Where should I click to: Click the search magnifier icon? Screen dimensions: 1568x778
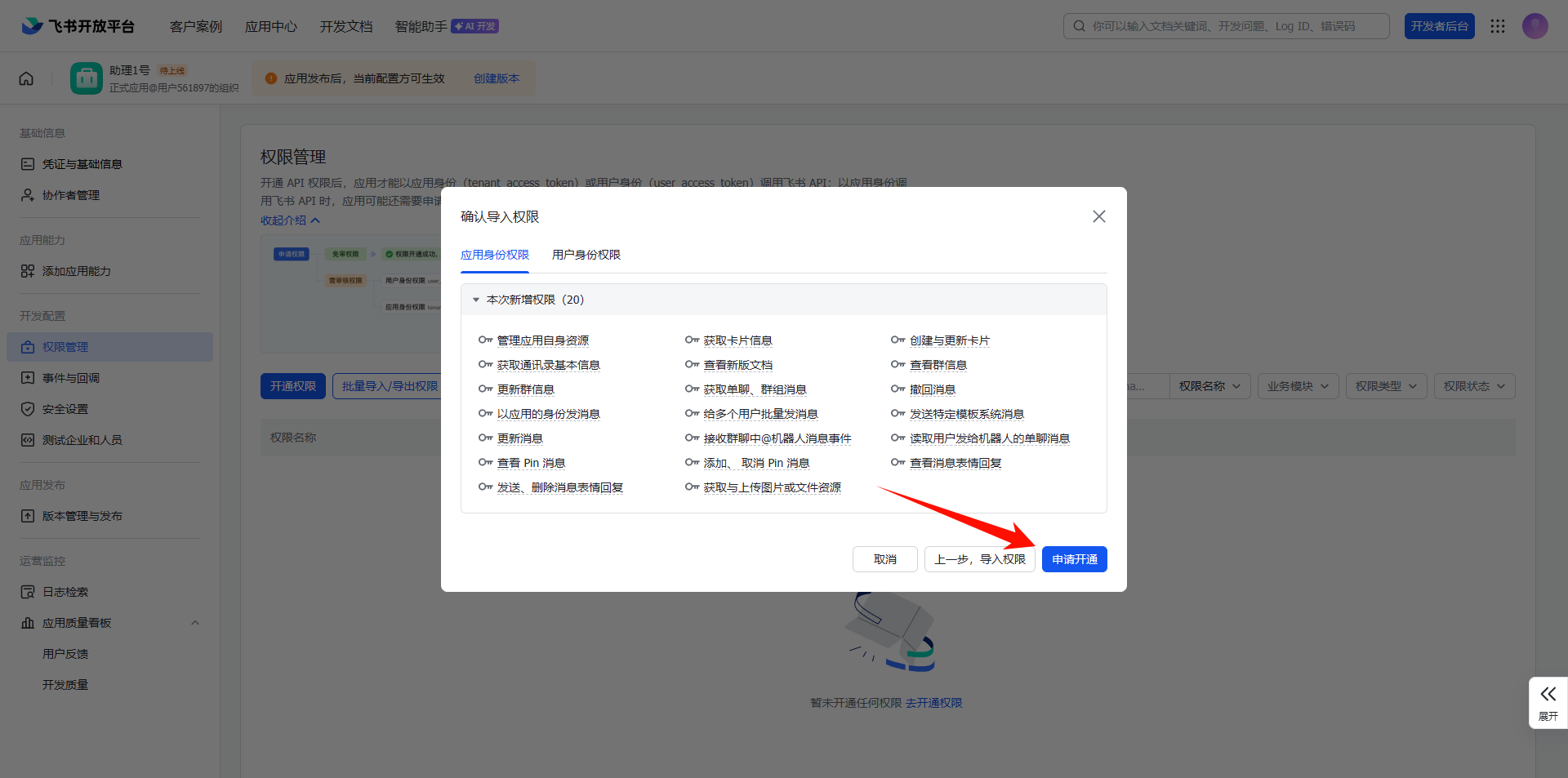click(x=1079, y=26)
